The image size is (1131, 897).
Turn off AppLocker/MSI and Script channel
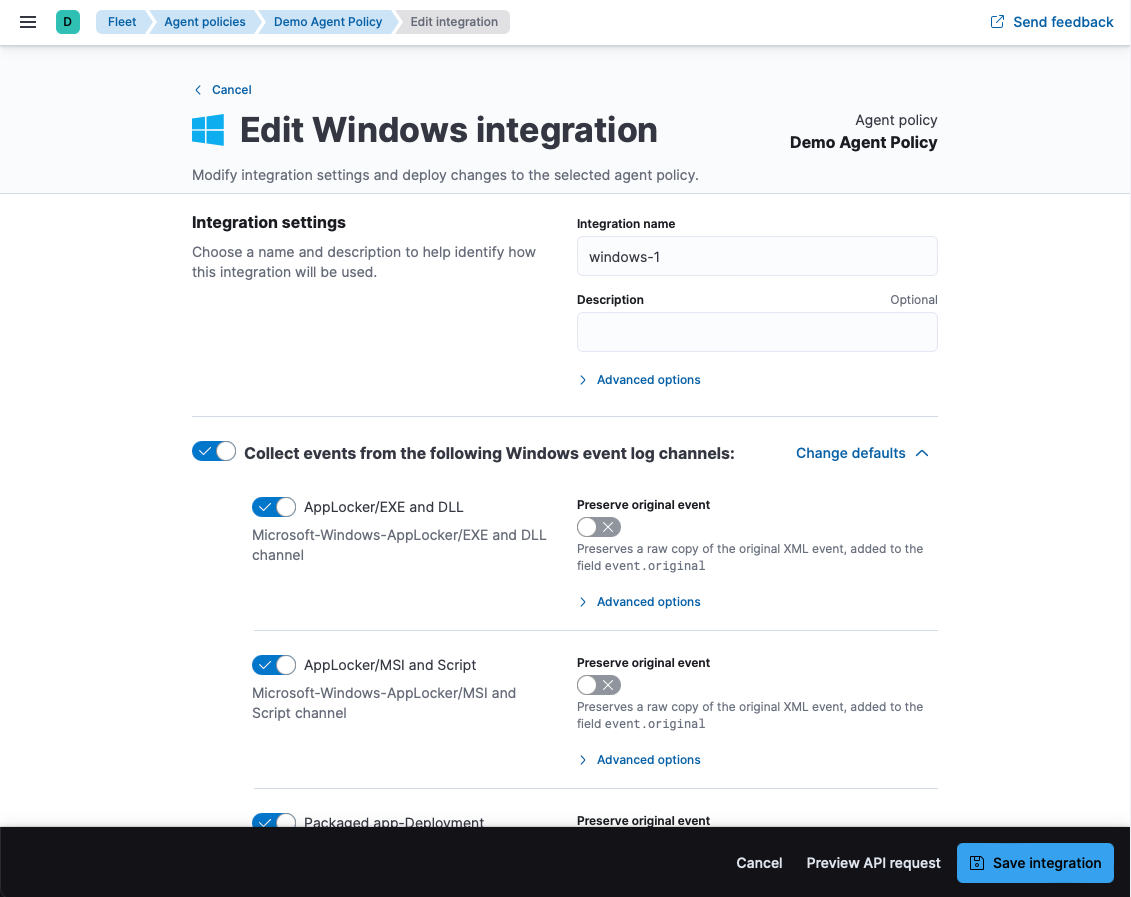[x=274, y=665]
